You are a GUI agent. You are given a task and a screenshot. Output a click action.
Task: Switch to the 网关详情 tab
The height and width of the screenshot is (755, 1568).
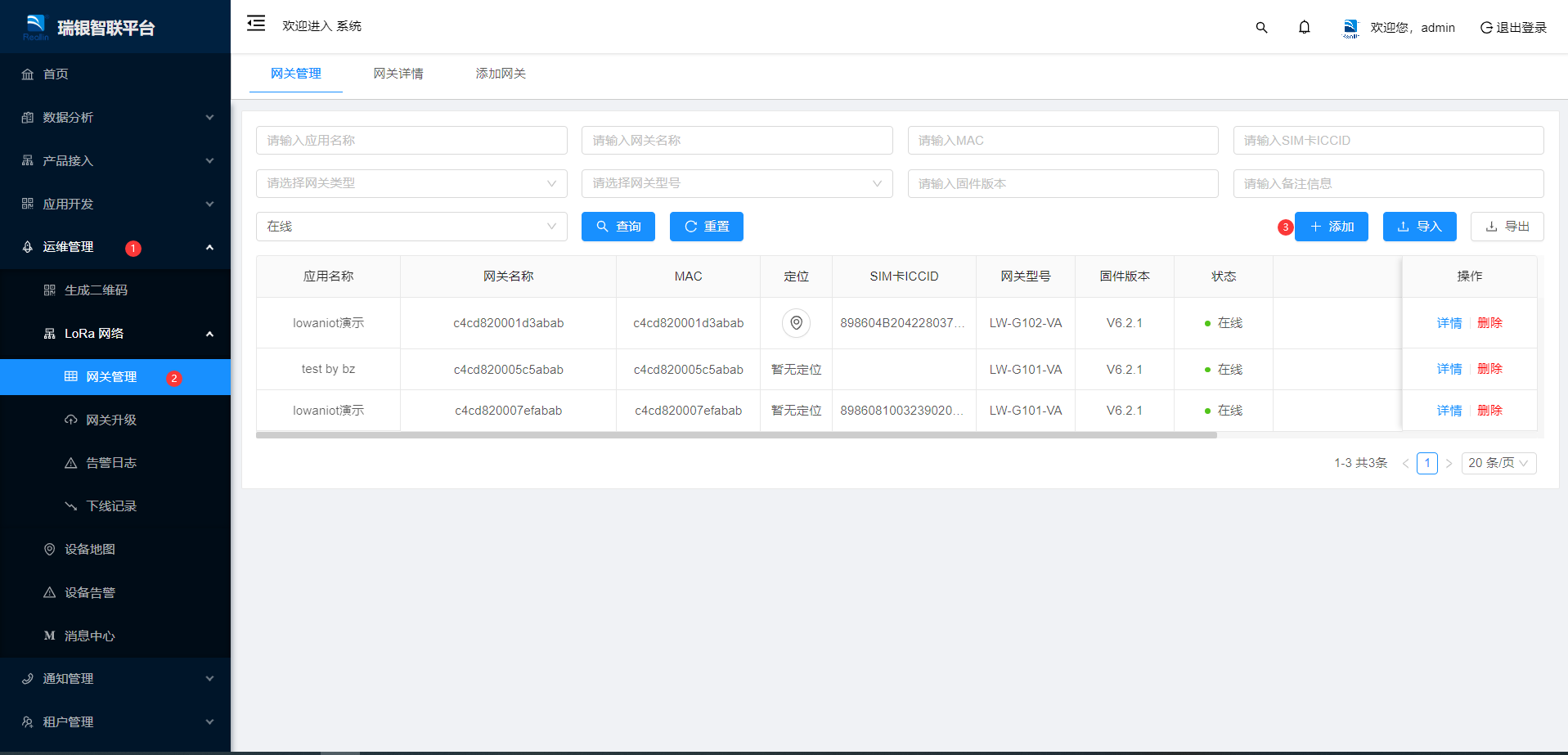[398, 74]
